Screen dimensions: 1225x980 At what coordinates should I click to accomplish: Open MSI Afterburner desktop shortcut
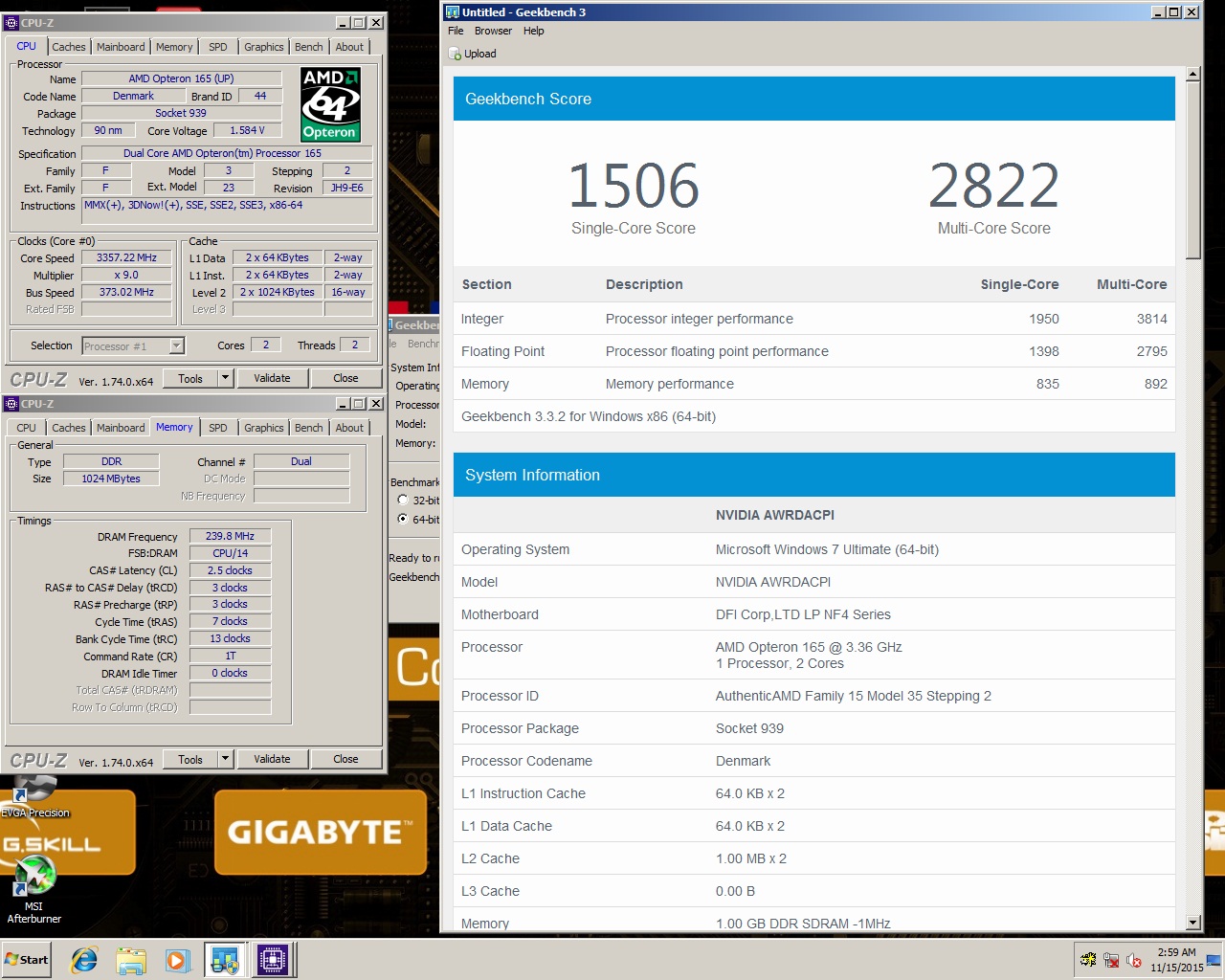coord(34,890)
